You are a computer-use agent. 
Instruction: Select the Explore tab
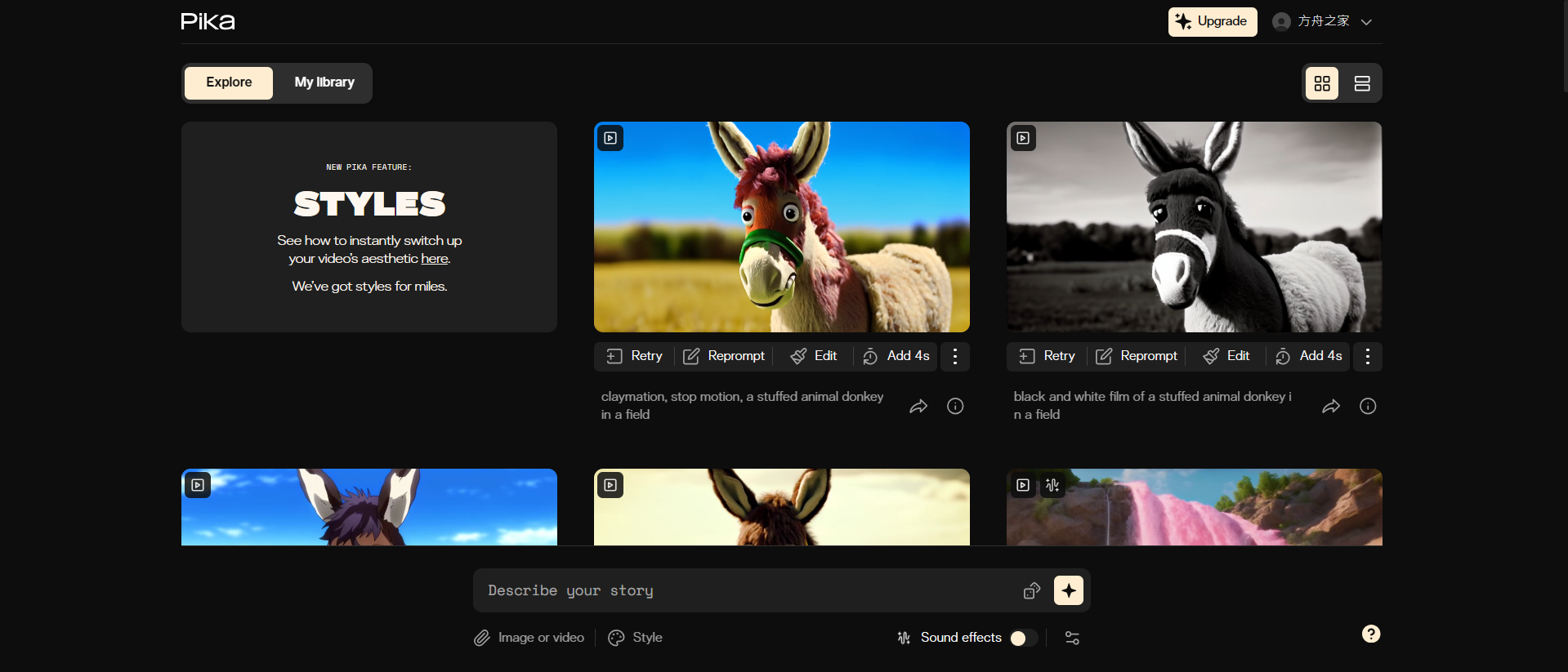pos(229,82)
